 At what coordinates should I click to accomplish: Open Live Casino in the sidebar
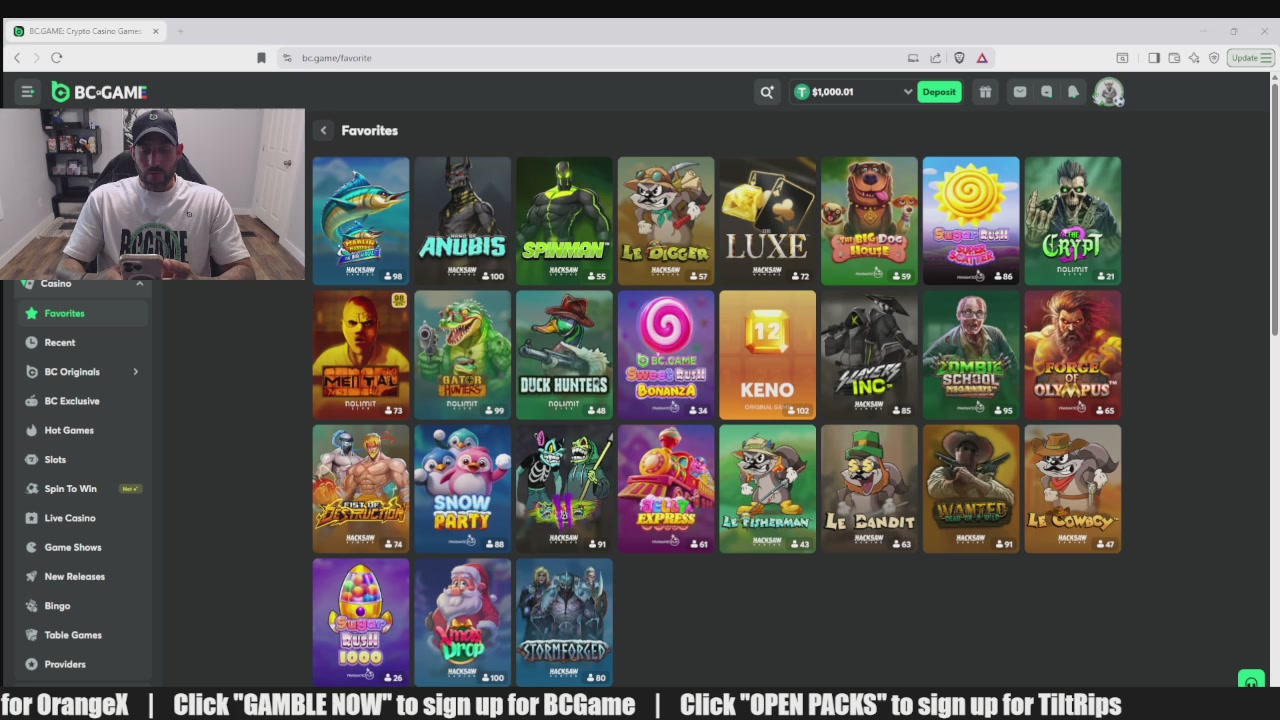83,518
